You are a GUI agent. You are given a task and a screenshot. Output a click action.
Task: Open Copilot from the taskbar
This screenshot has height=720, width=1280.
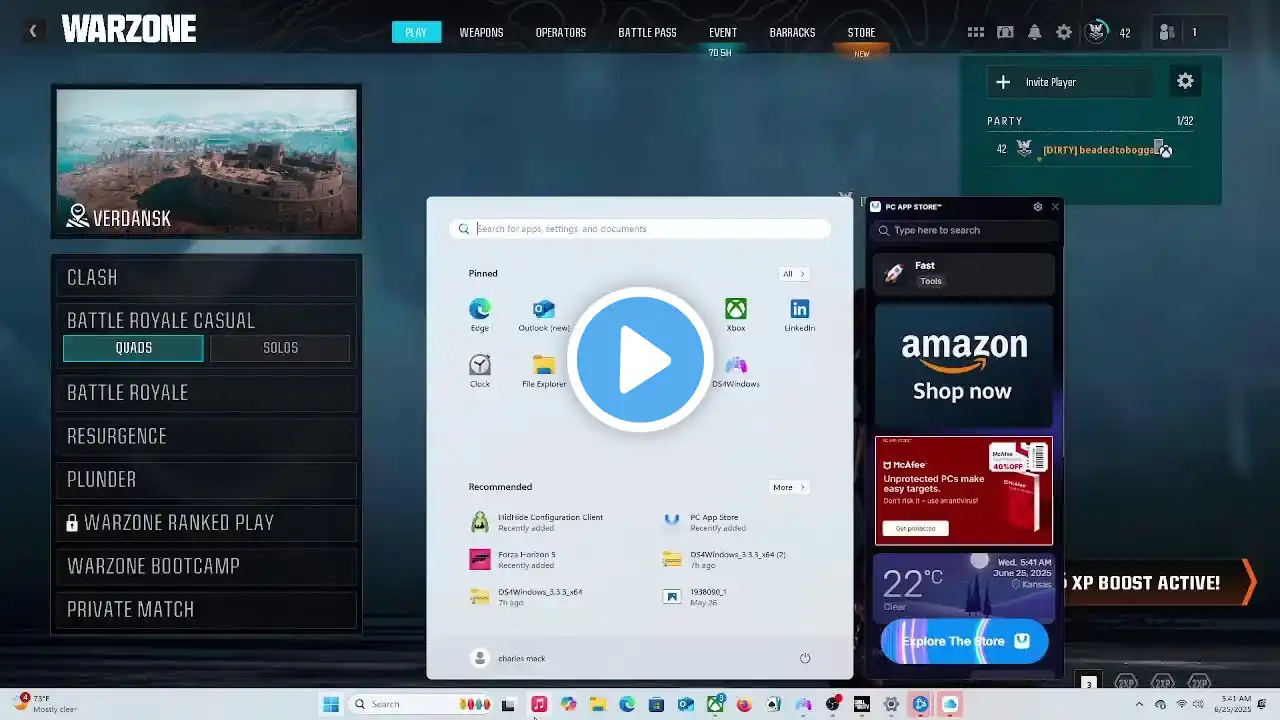(x=568, y=704)
